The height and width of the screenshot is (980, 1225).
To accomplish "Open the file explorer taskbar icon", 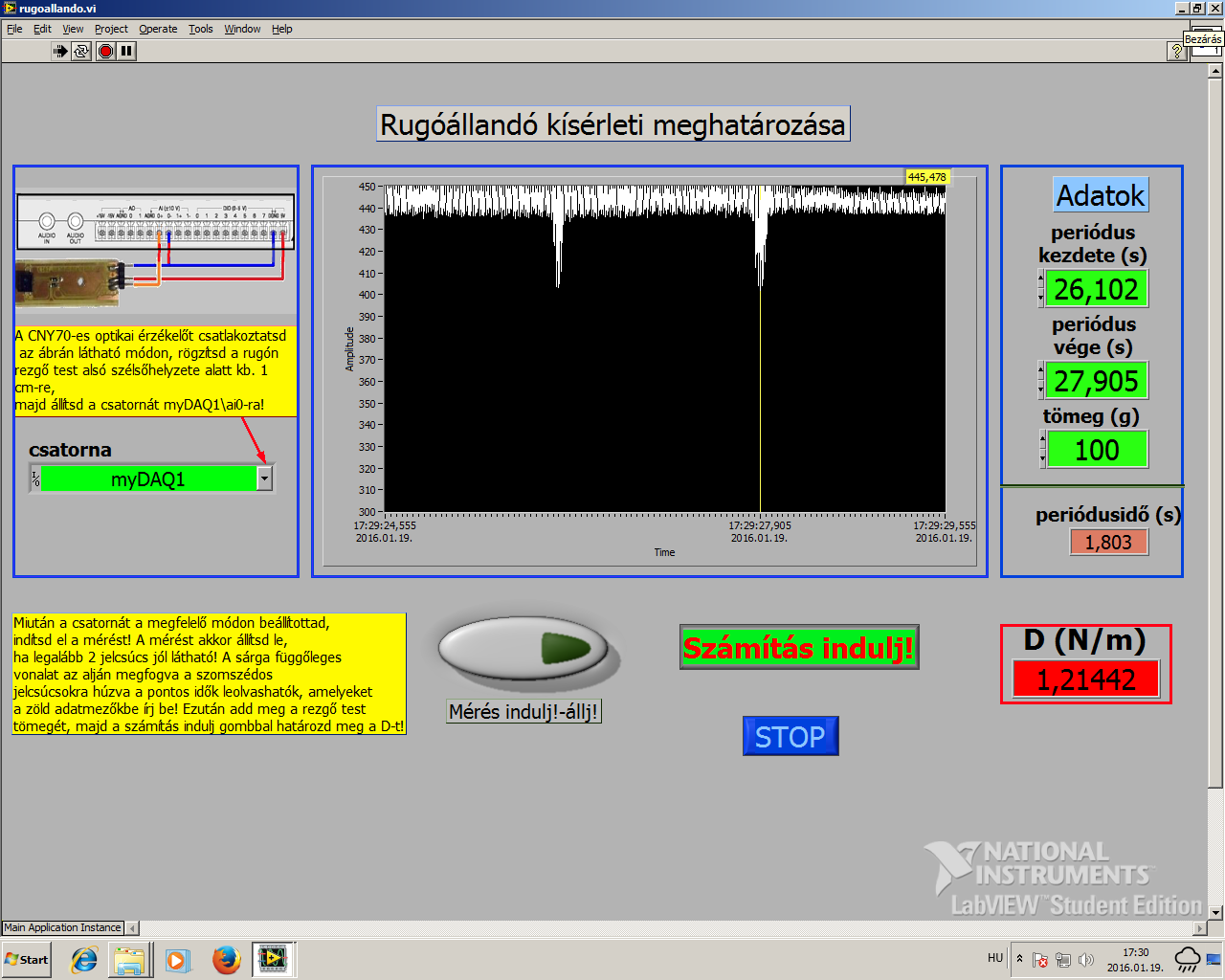I will (129, 959).
